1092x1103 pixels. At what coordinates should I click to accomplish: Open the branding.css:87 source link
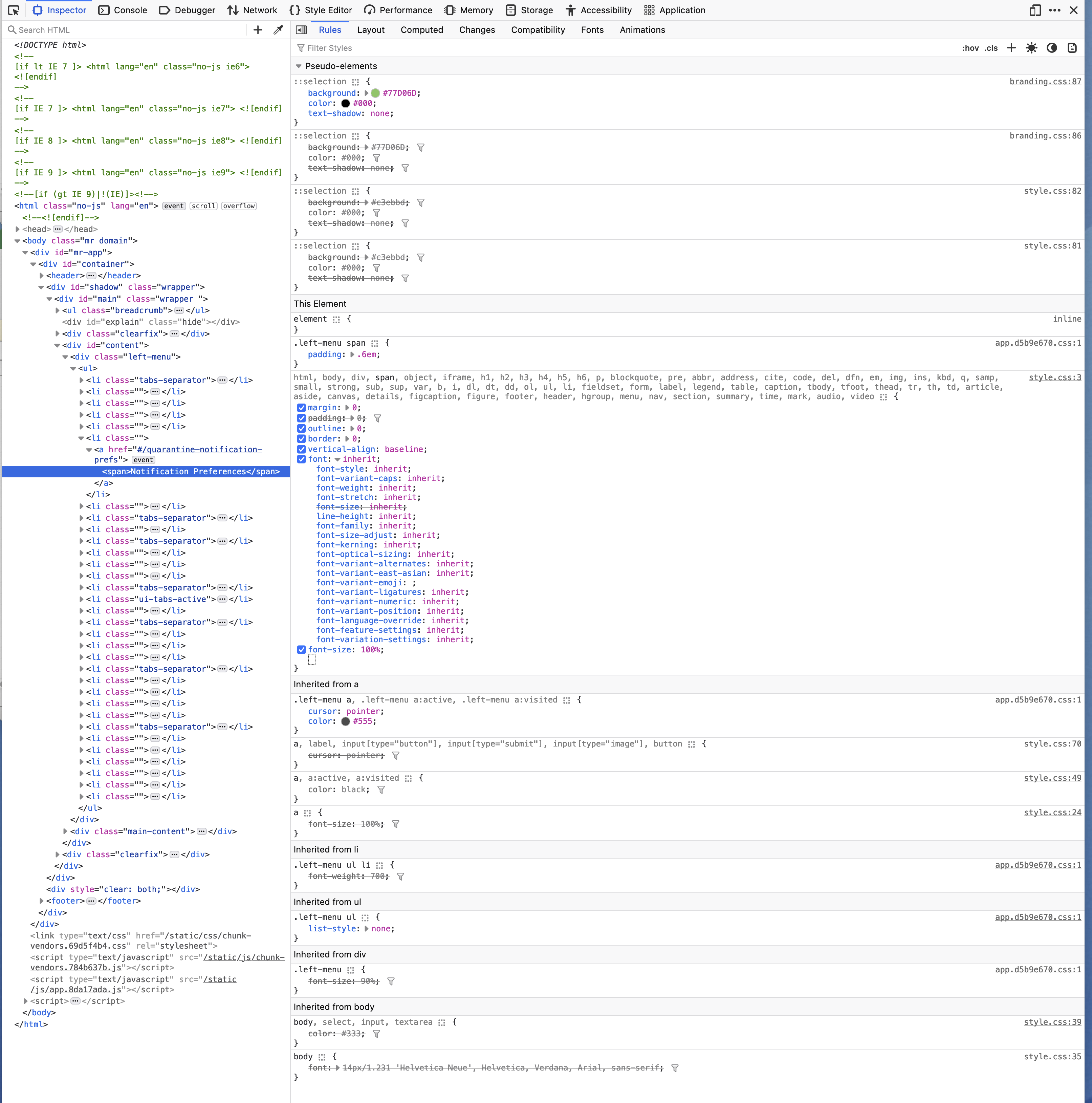click(x=1045, y=82)
